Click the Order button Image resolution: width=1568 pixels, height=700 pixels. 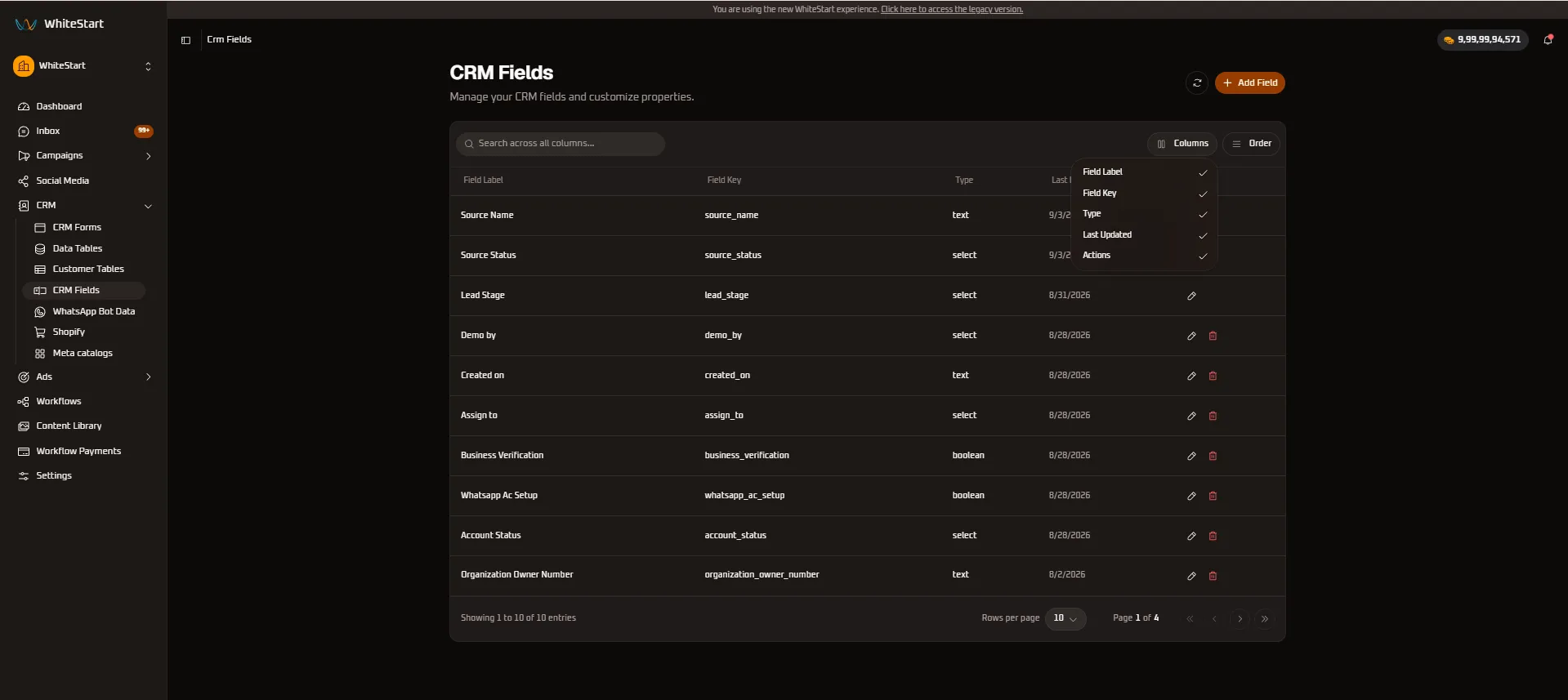point(1252,144)
